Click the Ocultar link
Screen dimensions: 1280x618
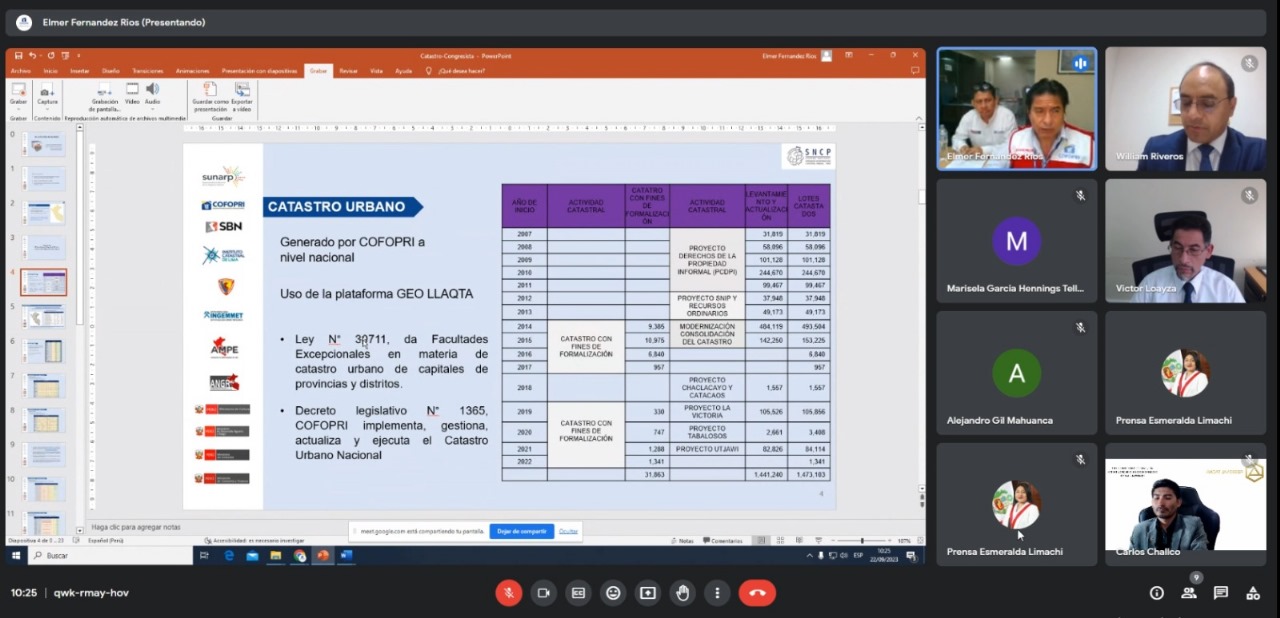568,531
